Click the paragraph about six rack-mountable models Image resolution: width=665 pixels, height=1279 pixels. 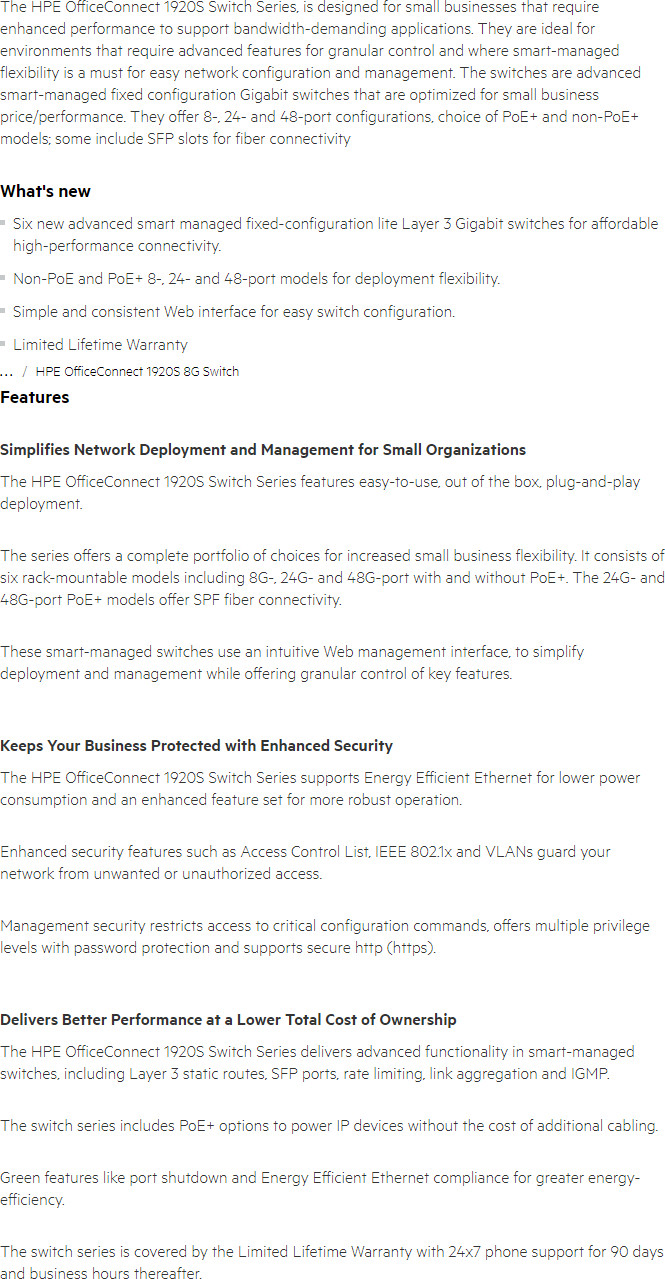click(332, 578)
